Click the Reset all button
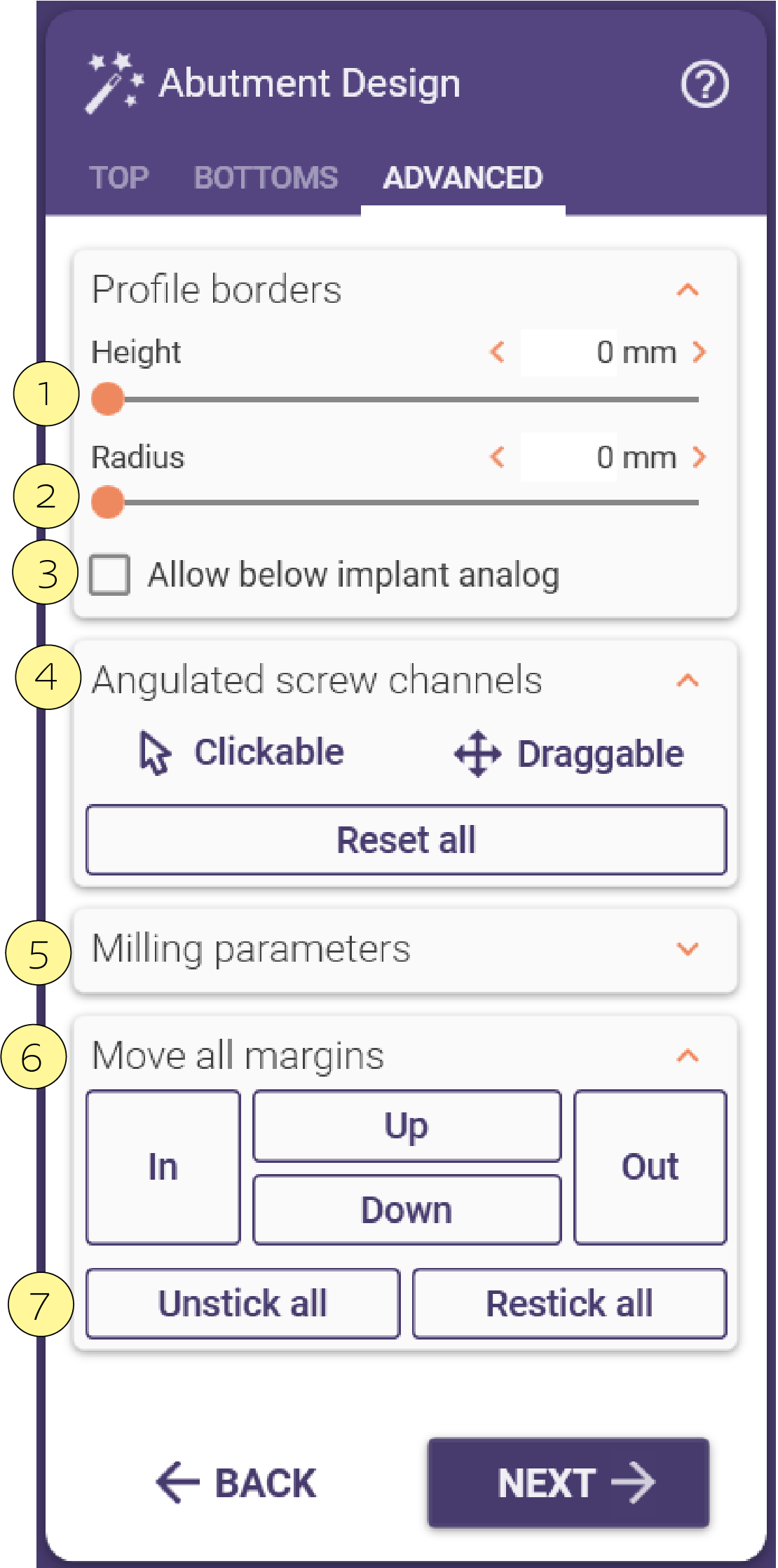Image resolution: width=778 pixels, height=1568 pixels. click(407, 840)
